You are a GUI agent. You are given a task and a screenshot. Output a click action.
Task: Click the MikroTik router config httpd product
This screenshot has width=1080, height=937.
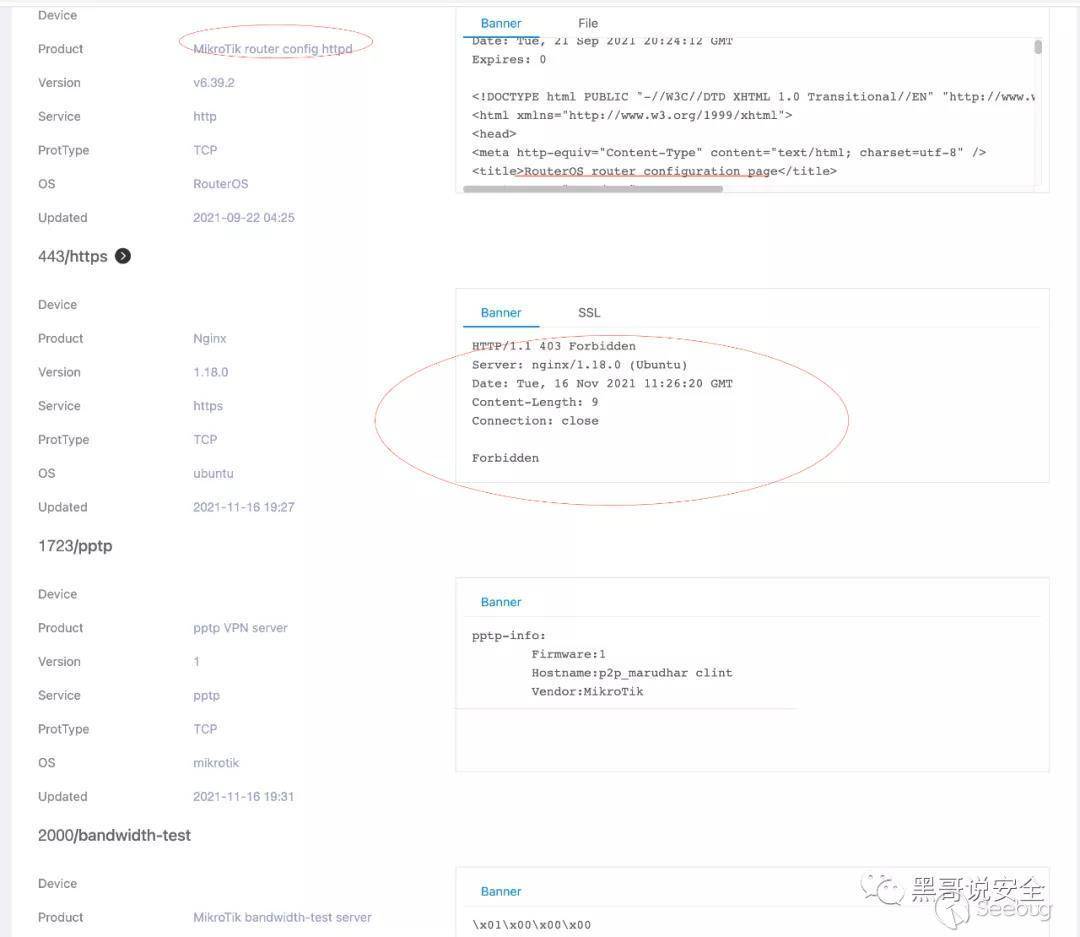point(273,49)
